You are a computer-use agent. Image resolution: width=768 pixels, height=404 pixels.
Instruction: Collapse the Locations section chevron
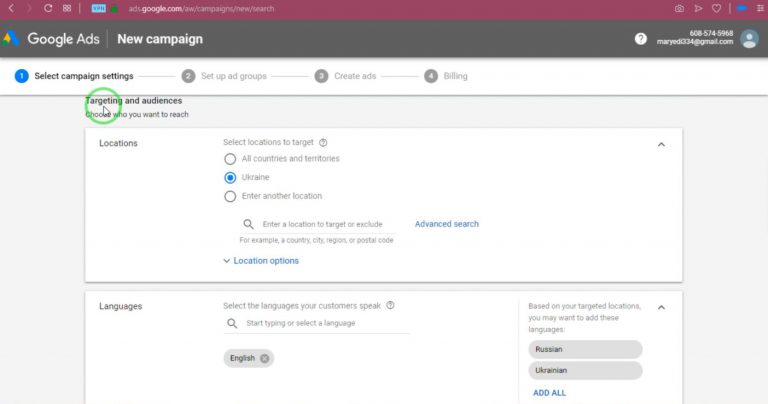point(661,144)
